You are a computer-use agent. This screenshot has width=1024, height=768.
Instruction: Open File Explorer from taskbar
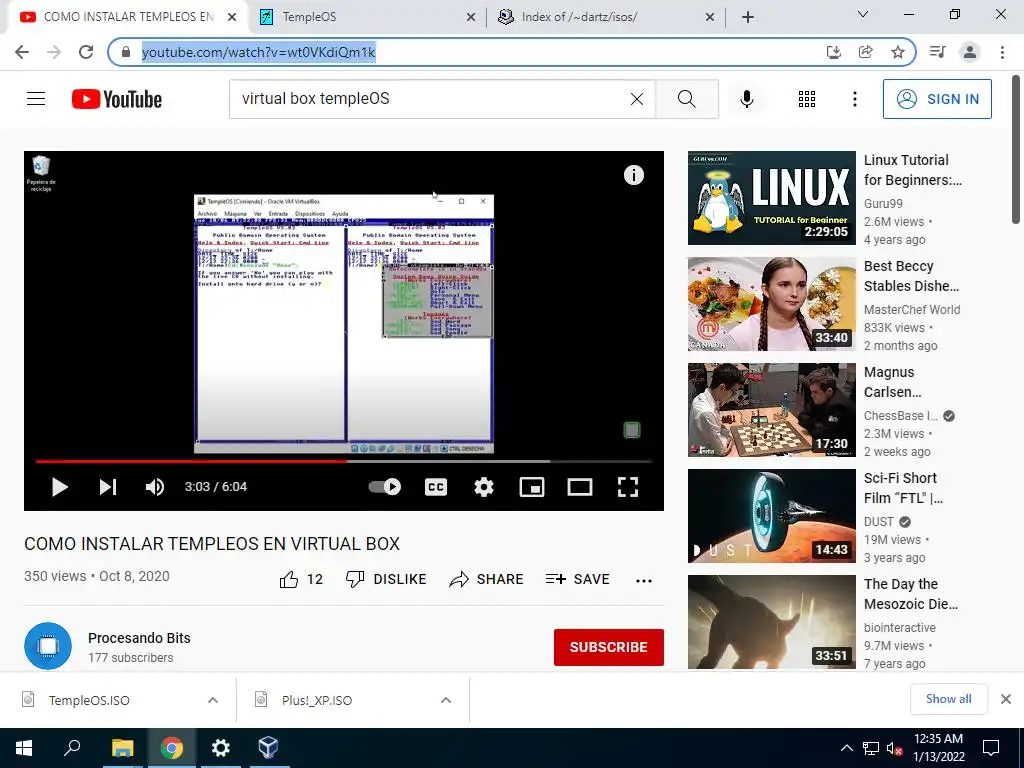point(122,748)
